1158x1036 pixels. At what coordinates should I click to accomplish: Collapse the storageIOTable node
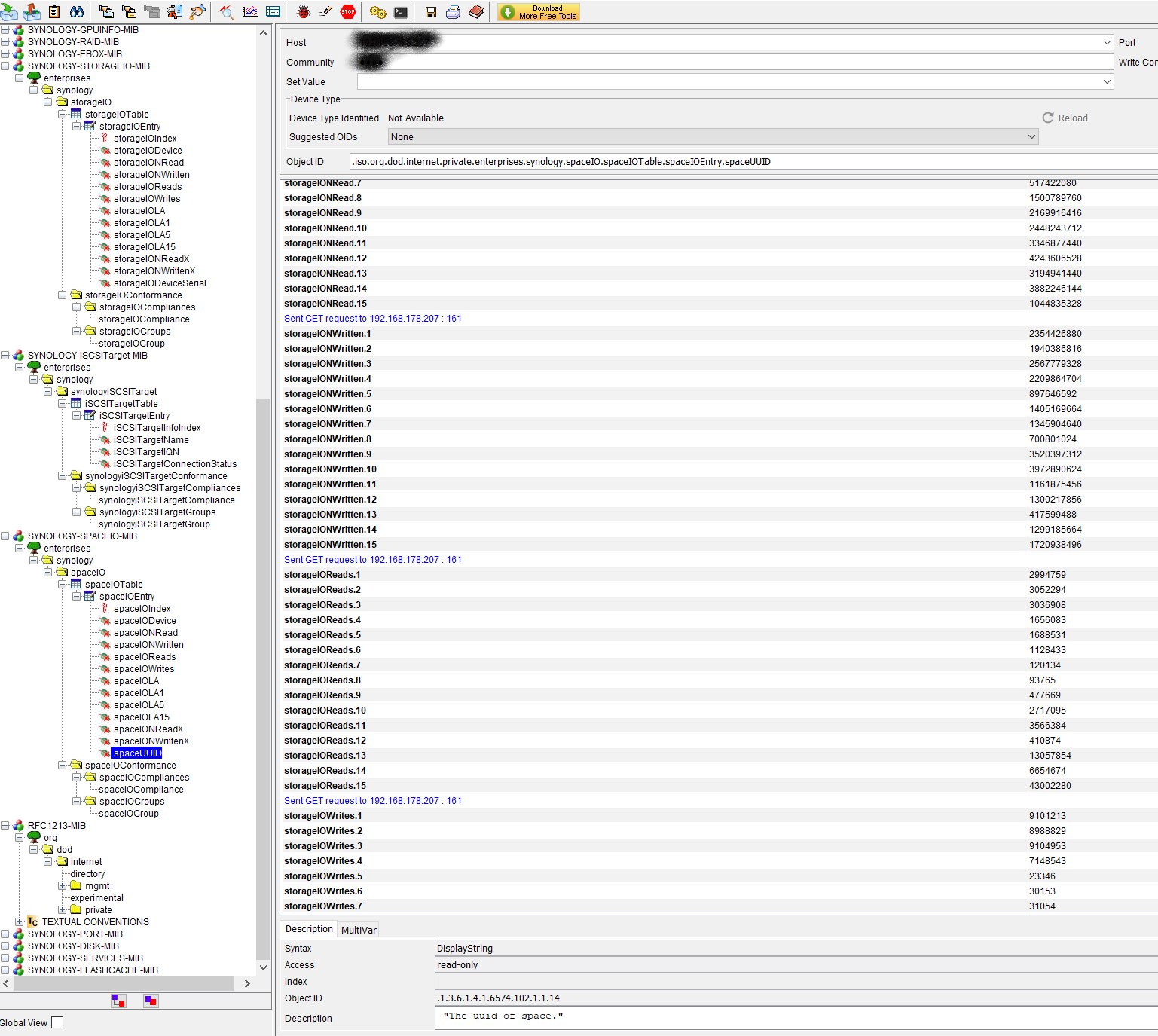(x=62, y=115)
